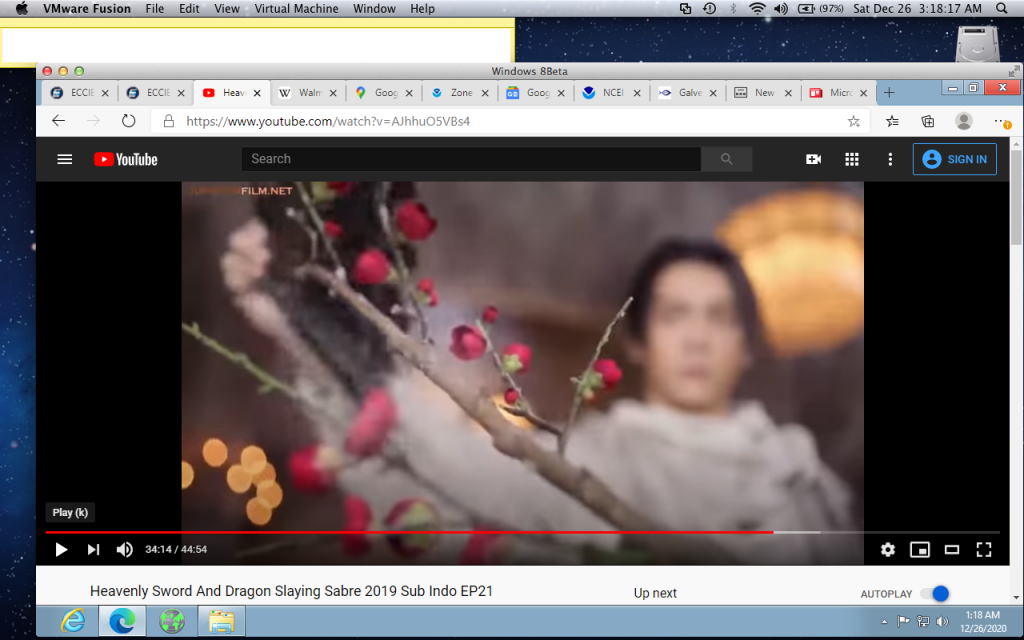Screen dimensions: 1024x640
Task: Seek on the red video progress bar
Action: (409, 533)
